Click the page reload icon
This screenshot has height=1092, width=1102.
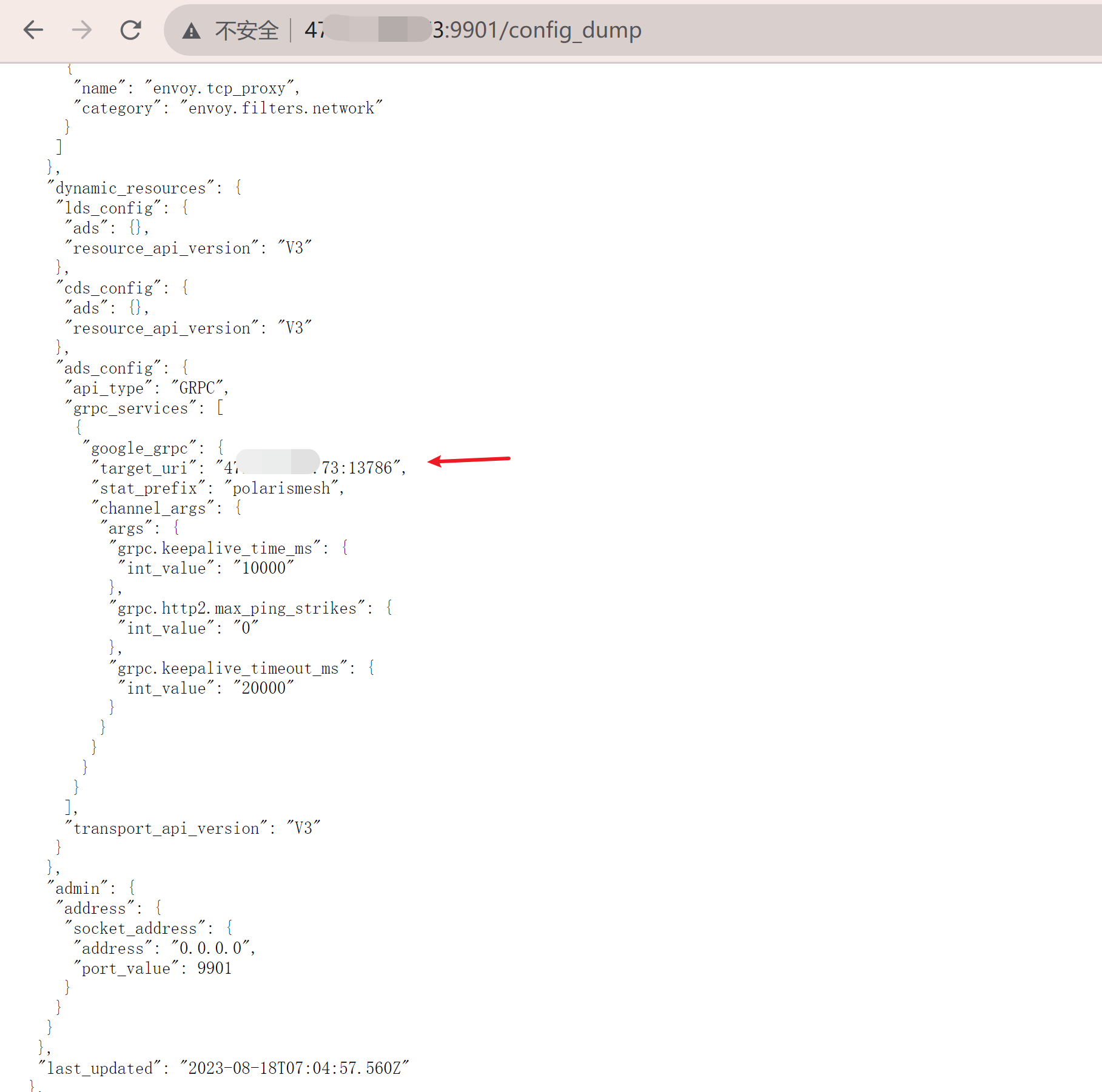(x=131, y=30)
